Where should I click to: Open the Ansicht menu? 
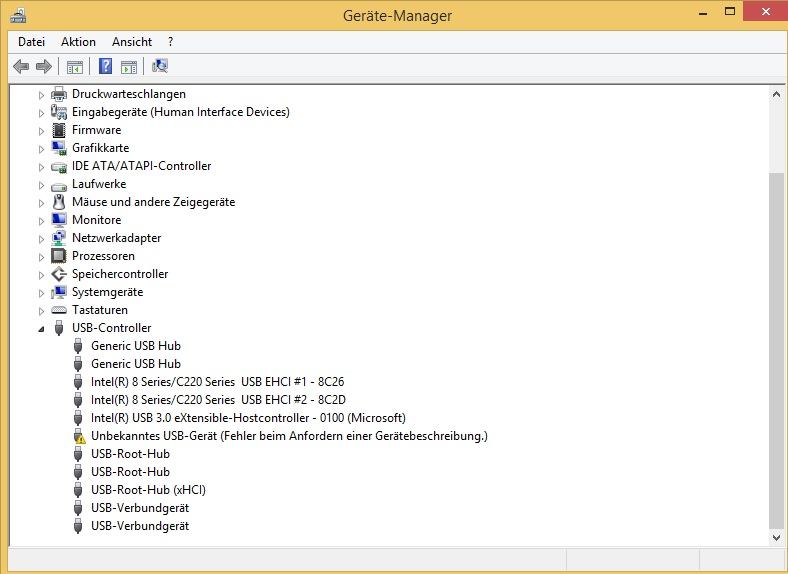[x=132, y=42]
